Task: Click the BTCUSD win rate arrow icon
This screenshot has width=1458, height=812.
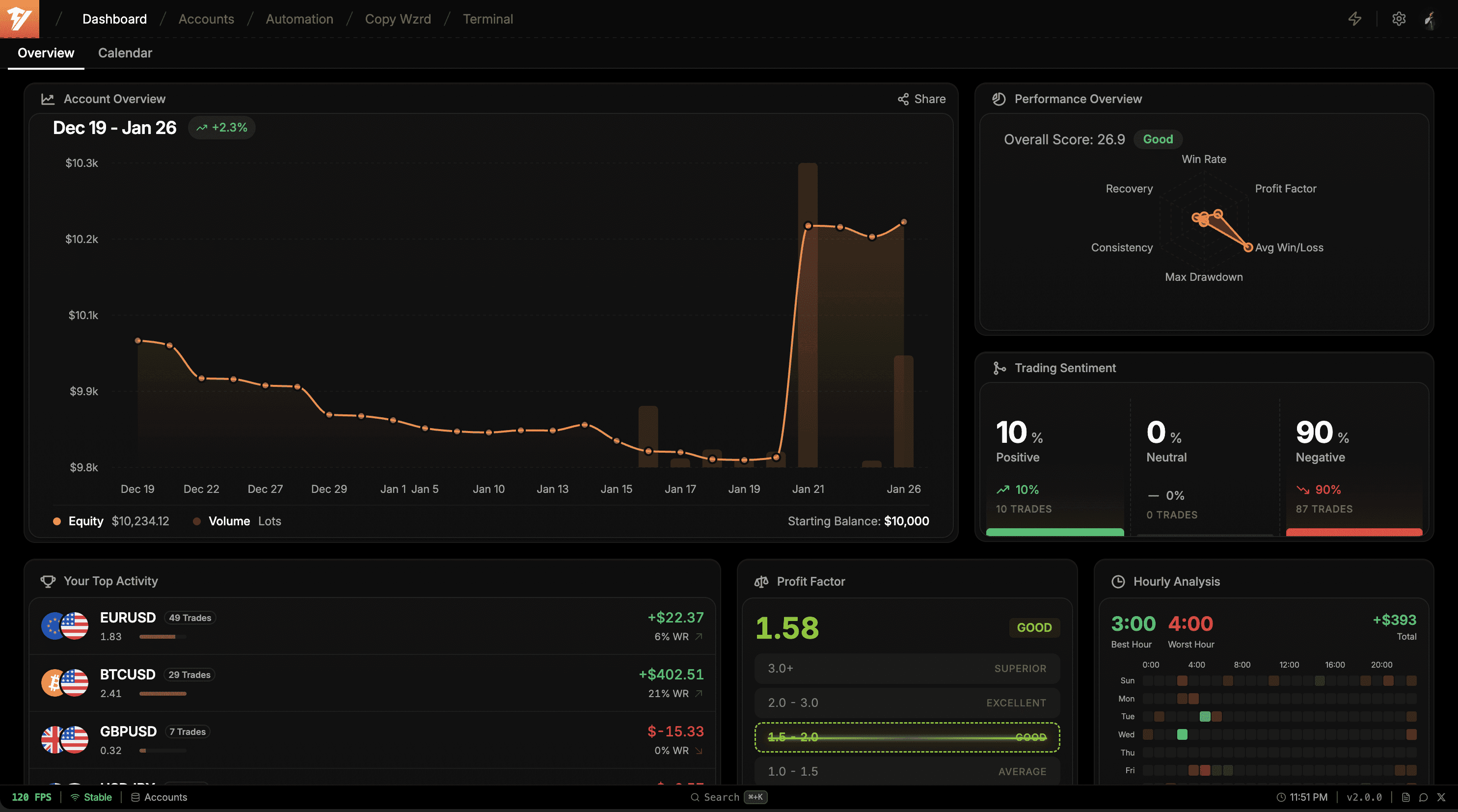Action: (x=699, y=693)
